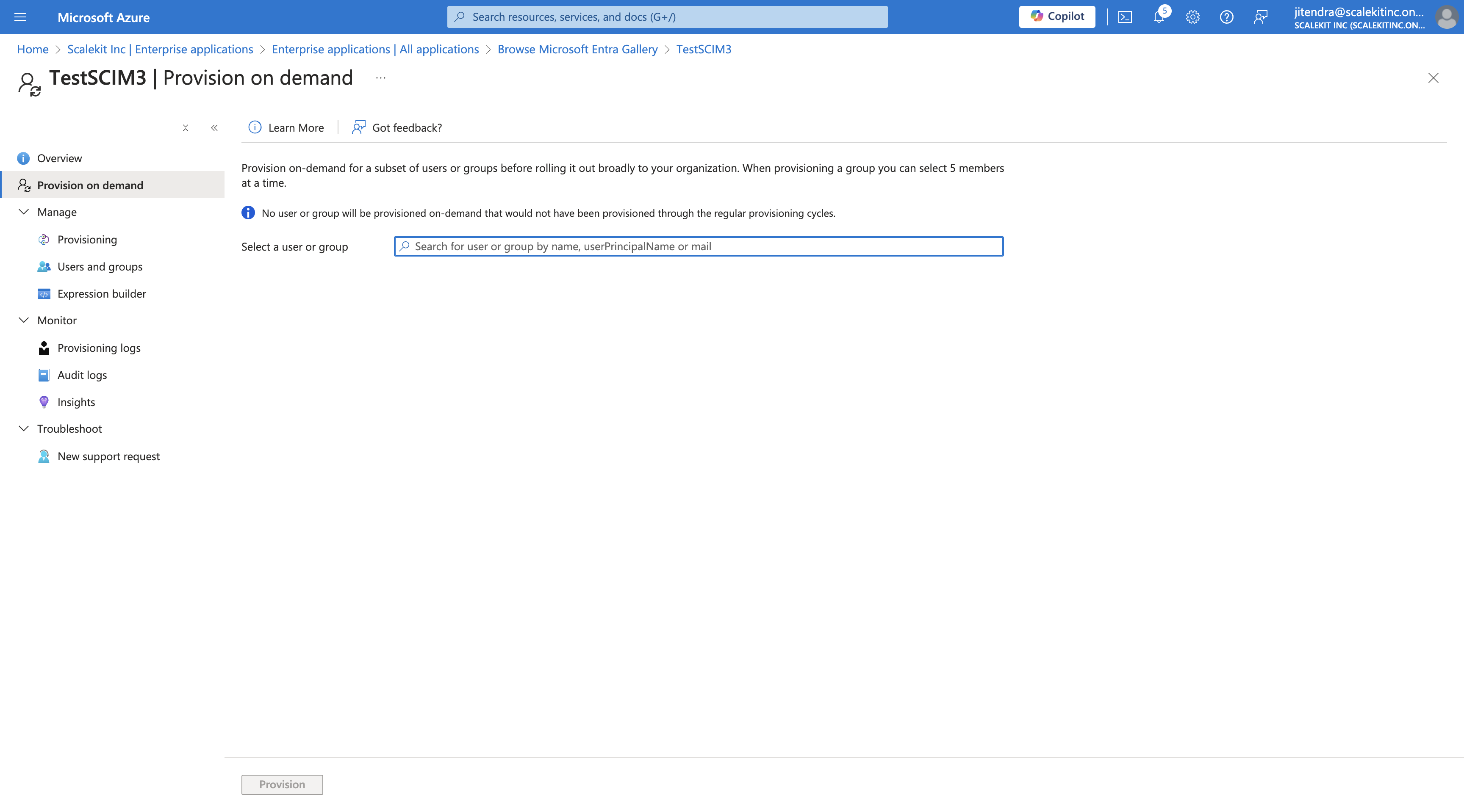Open Cloud Shell from the top bar
This screenshot has width=1464, height=812.
(x=1125, y=17)
